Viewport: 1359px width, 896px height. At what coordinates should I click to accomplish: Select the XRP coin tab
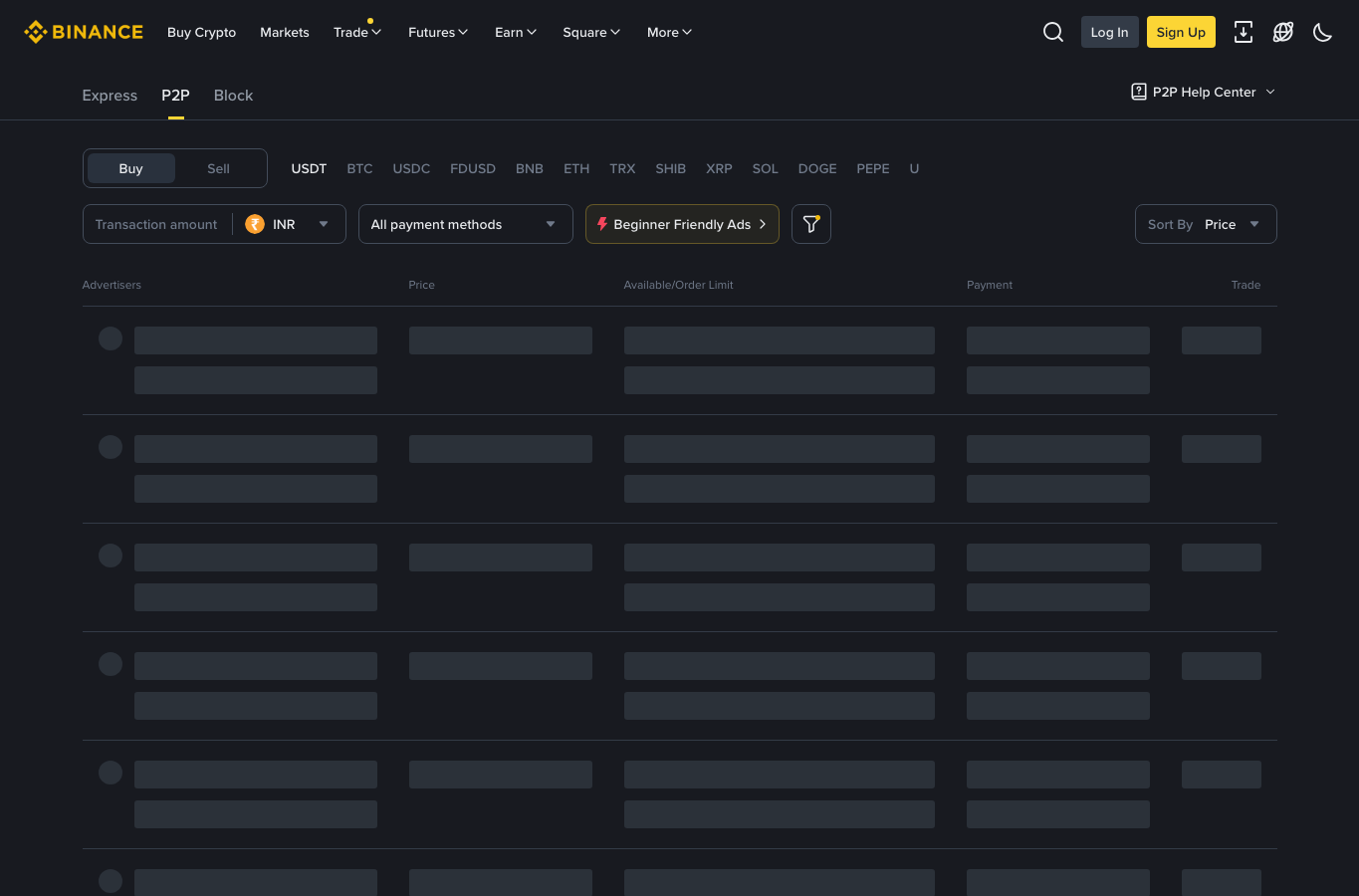pos(719,168)
